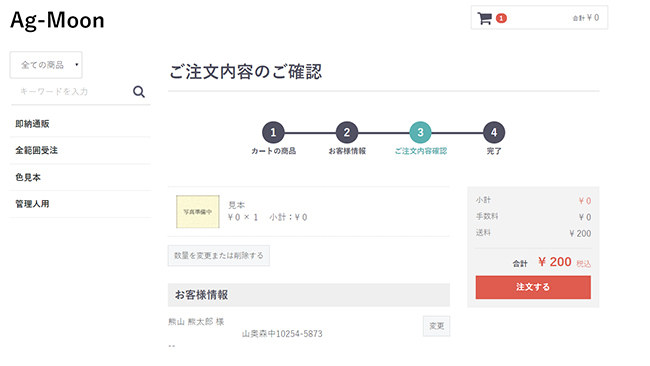Screen dimensions: 650x366
Task: Click the red 注文する order button
Action: (533, 287)
